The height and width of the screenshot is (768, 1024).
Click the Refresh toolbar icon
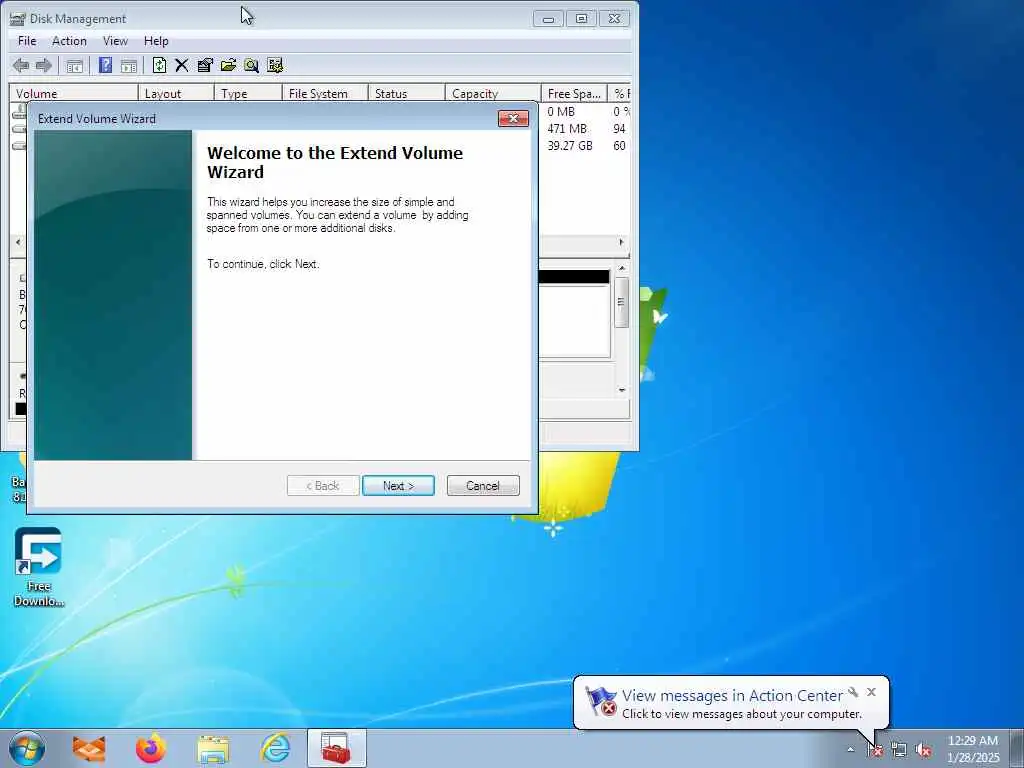click(x=159, y=65)
